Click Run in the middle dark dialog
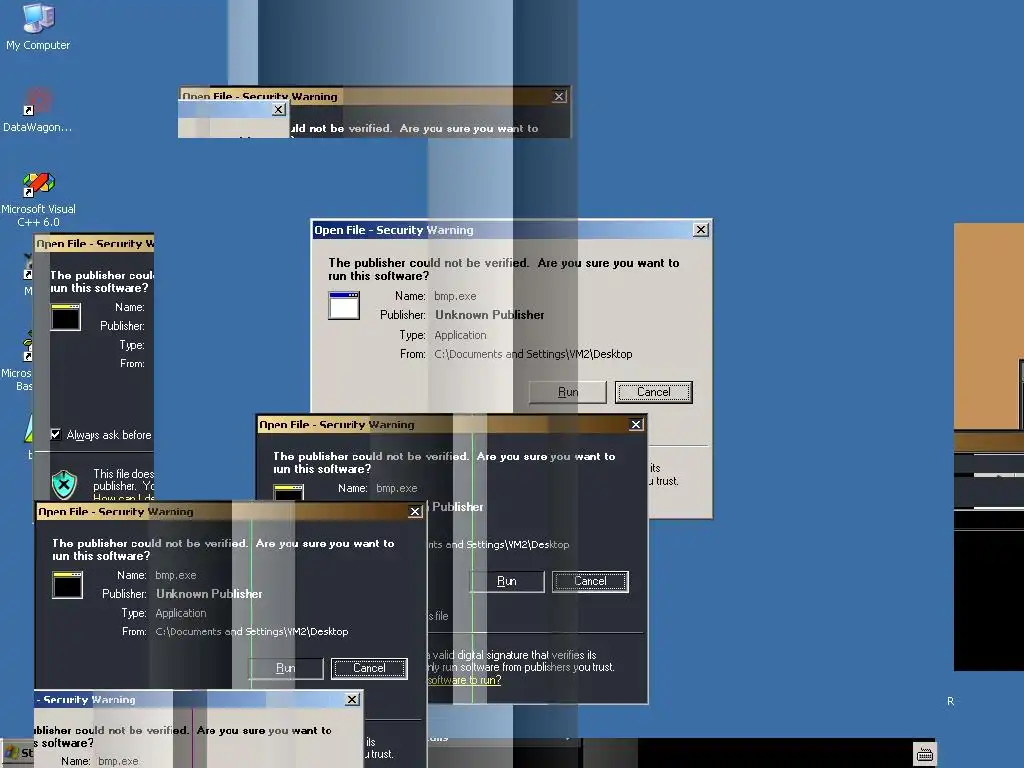Viewport: 1024px width, 768px height. [x=507, y=581]
